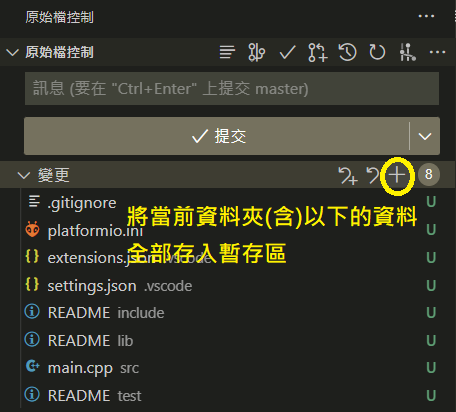Click the stage all changes plus icon
The image size is (456, 412).
point(397,175)
